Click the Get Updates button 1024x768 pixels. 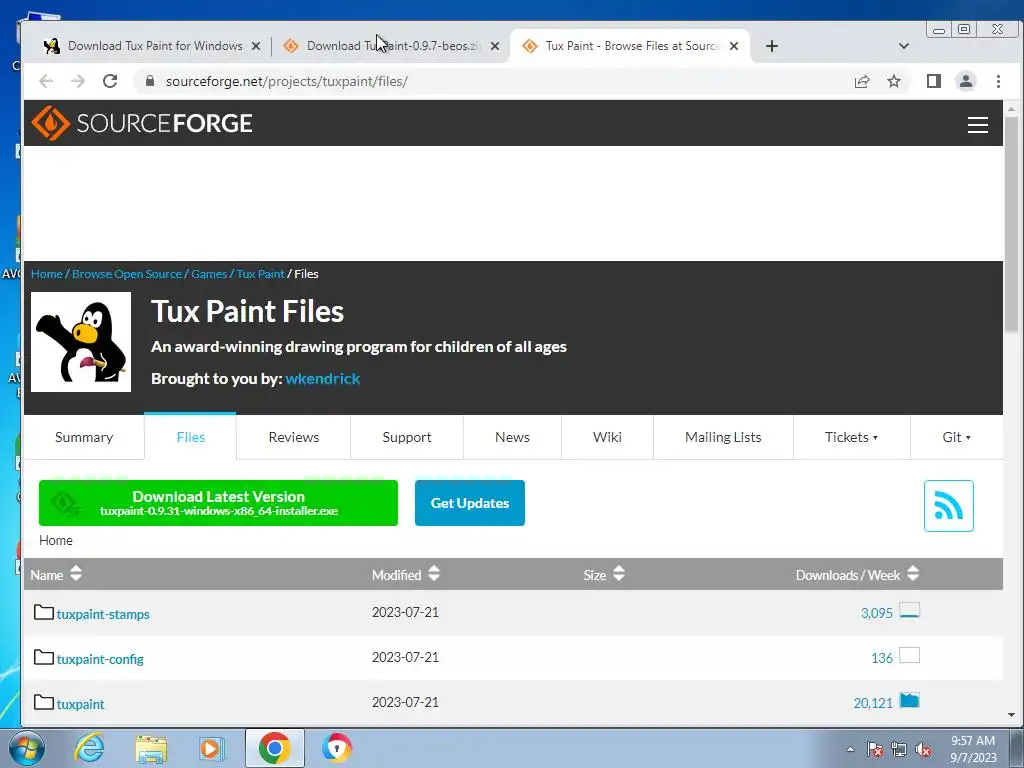pos(470,503)
